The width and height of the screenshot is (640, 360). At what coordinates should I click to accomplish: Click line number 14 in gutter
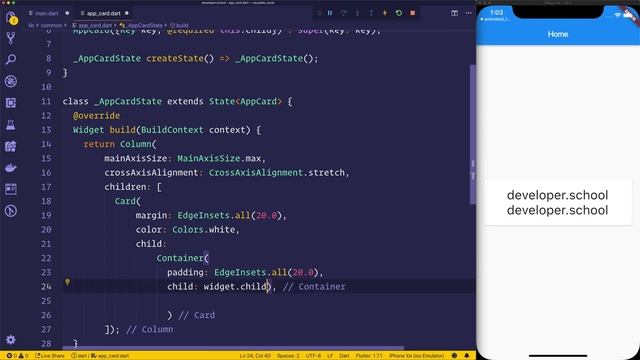[x=46, y=144]
